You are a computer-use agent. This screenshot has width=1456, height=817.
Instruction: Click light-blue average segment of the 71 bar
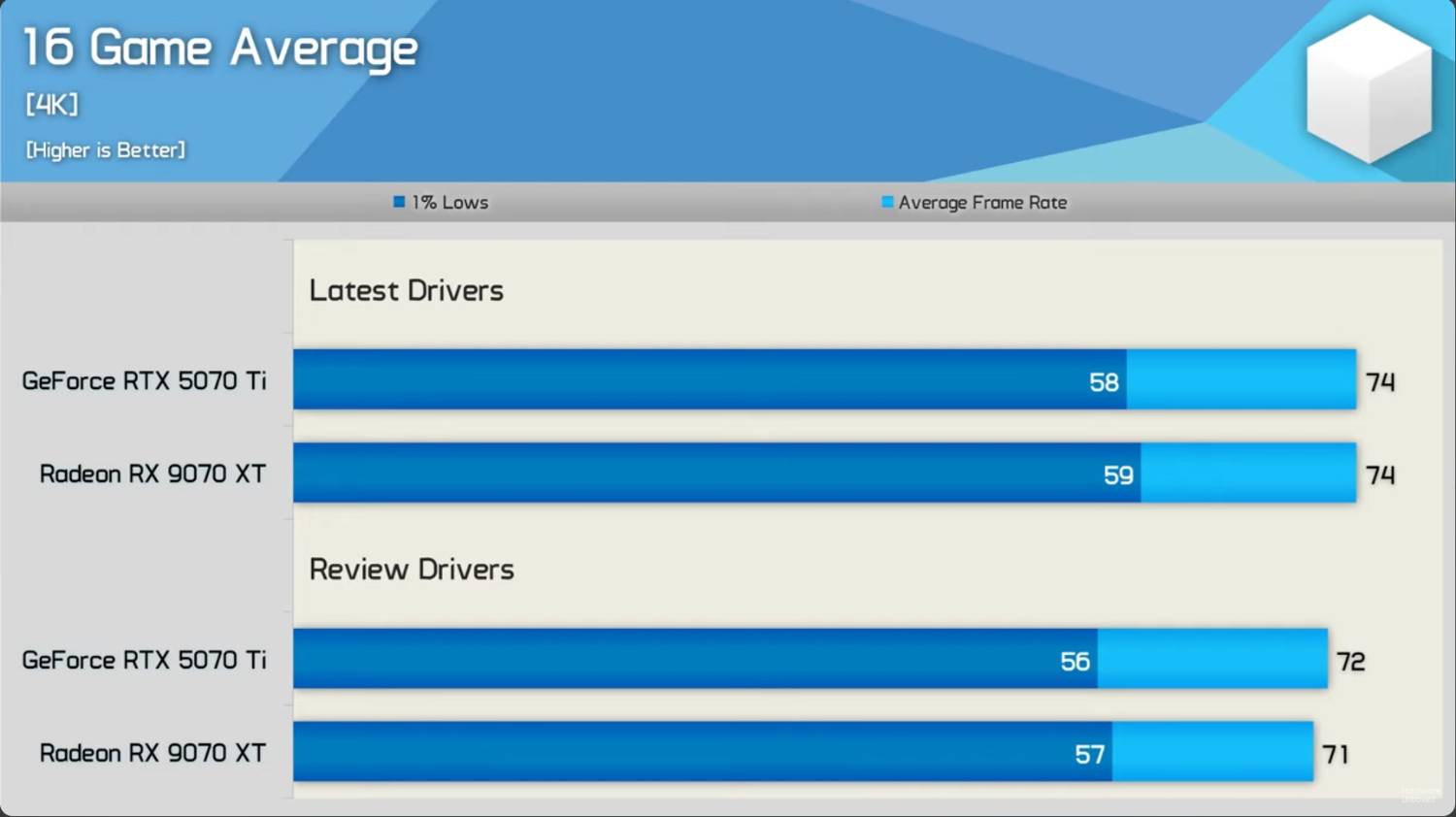coord(1212,752)
